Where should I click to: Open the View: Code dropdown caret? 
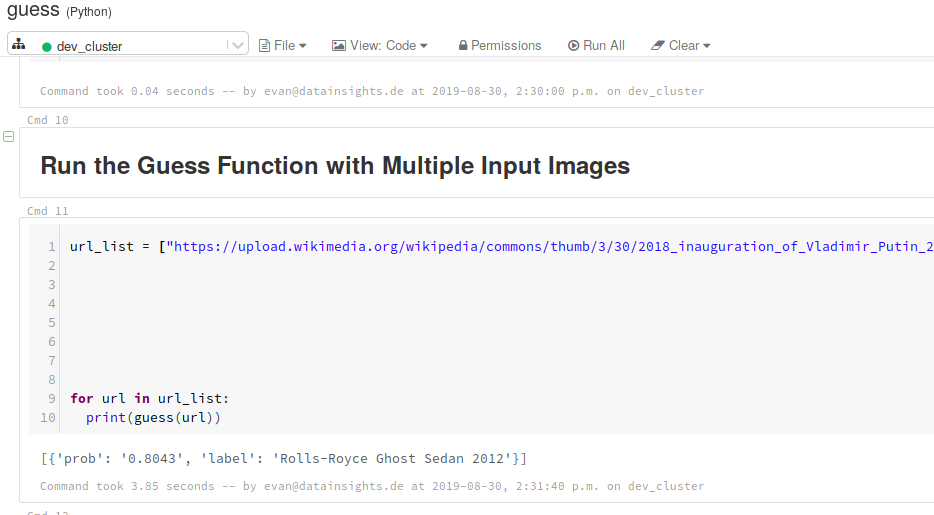424,46
